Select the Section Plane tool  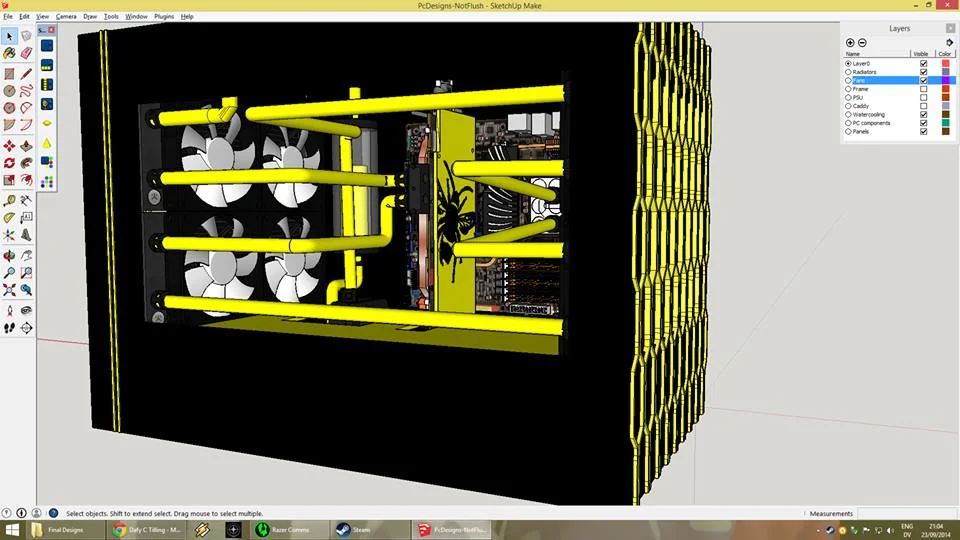[26, 328]
